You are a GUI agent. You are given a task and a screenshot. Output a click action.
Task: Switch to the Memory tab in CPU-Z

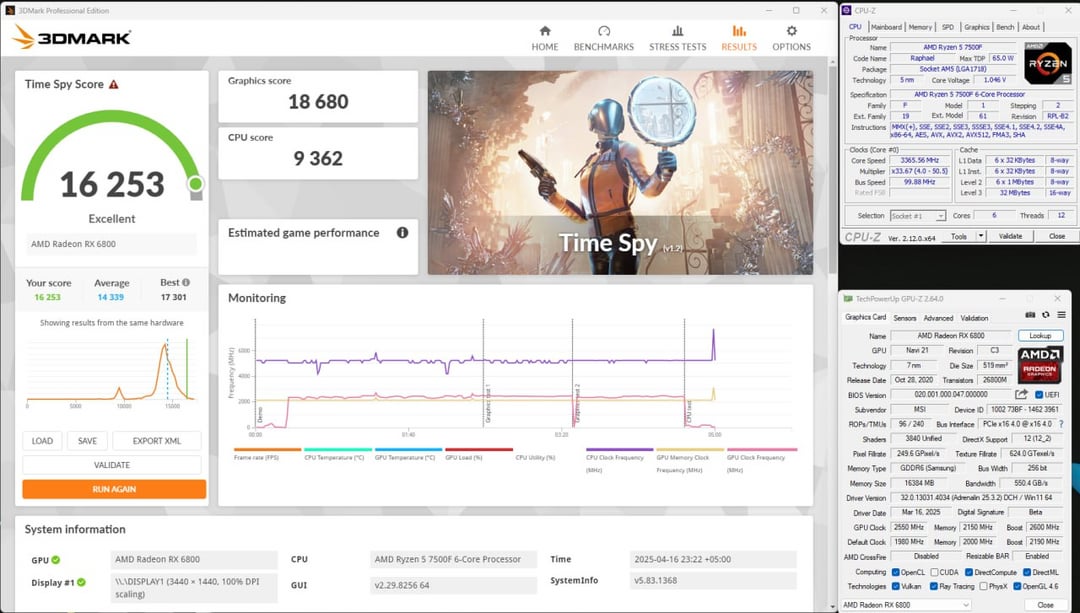click(x=920, y=27)
